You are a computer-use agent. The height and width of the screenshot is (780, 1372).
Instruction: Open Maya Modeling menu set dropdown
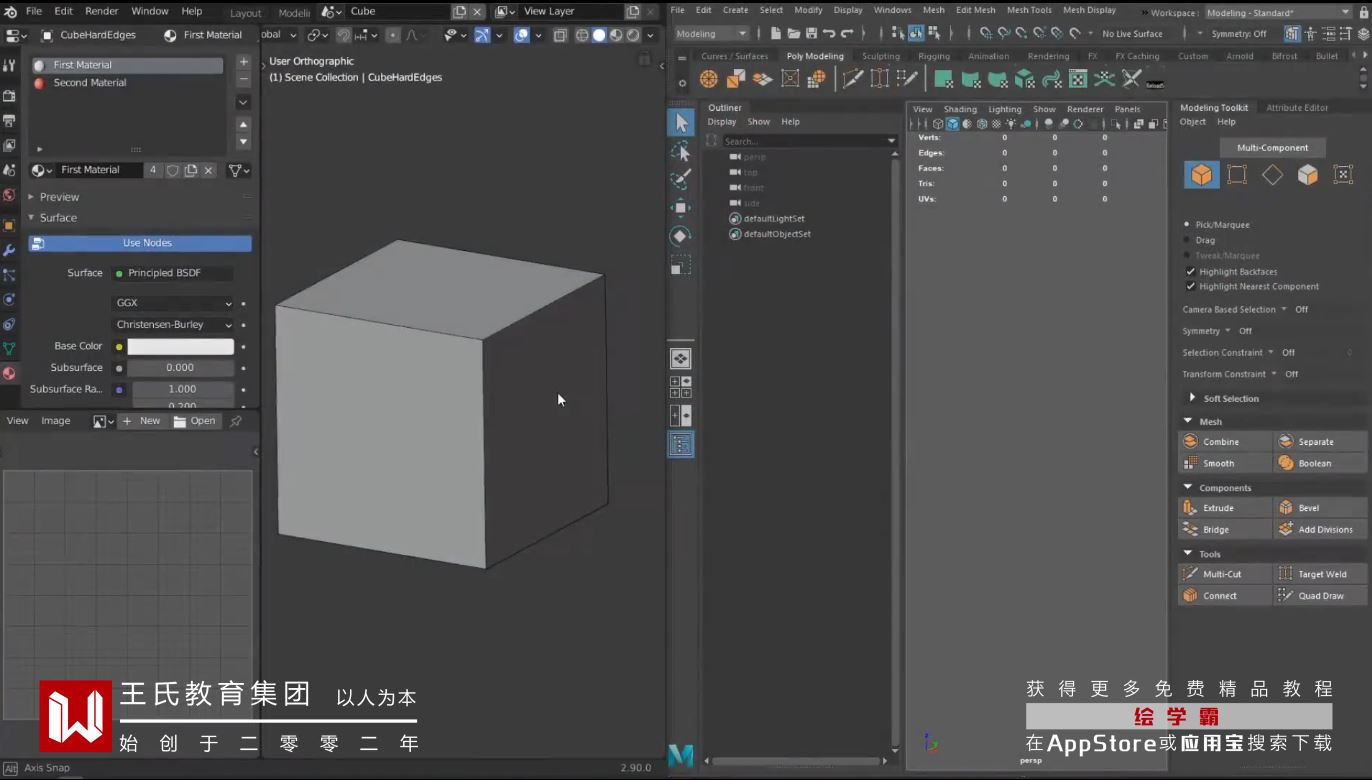712,33
